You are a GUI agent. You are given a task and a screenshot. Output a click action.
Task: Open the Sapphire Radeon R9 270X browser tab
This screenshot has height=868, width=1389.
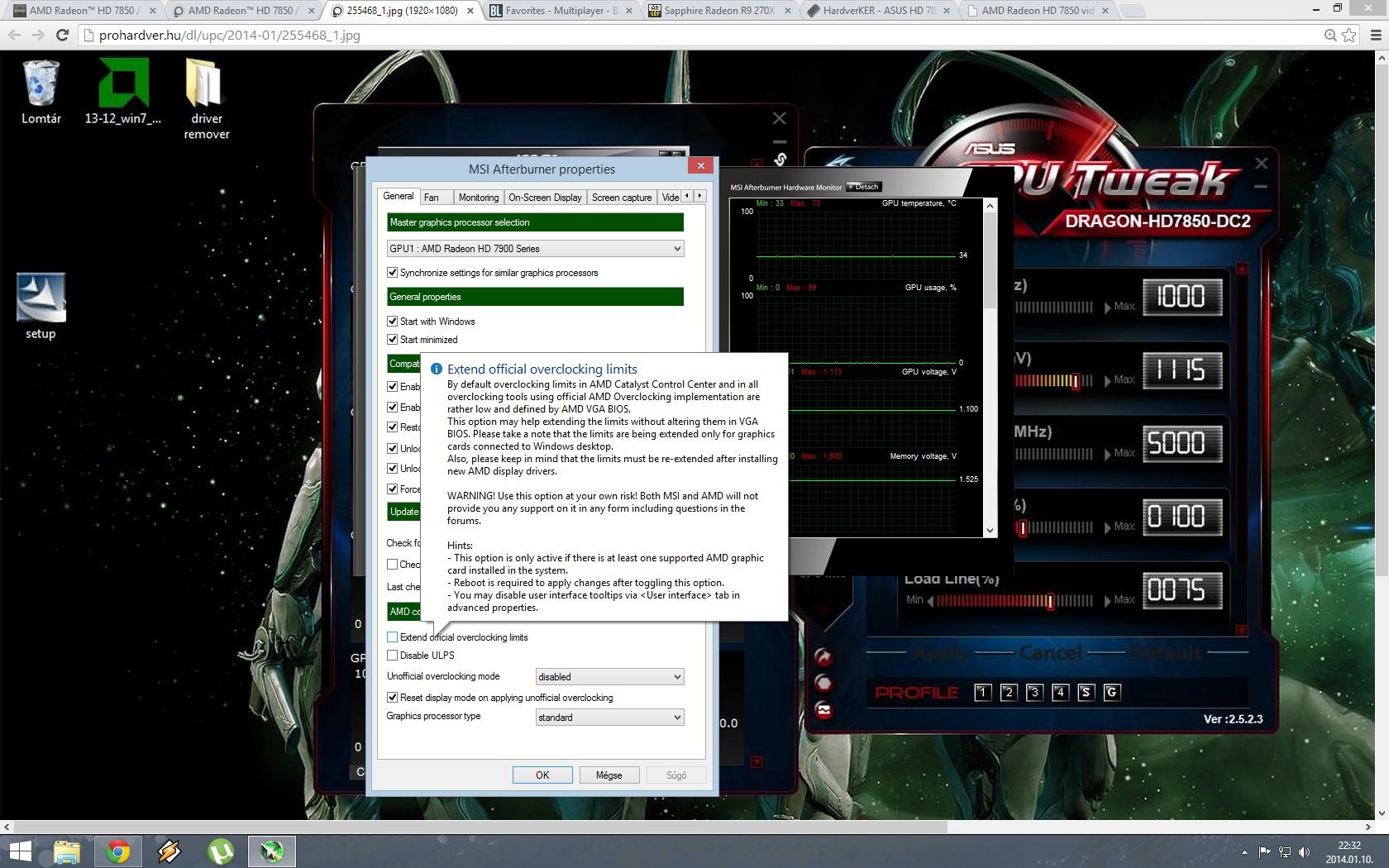[719, 11]
